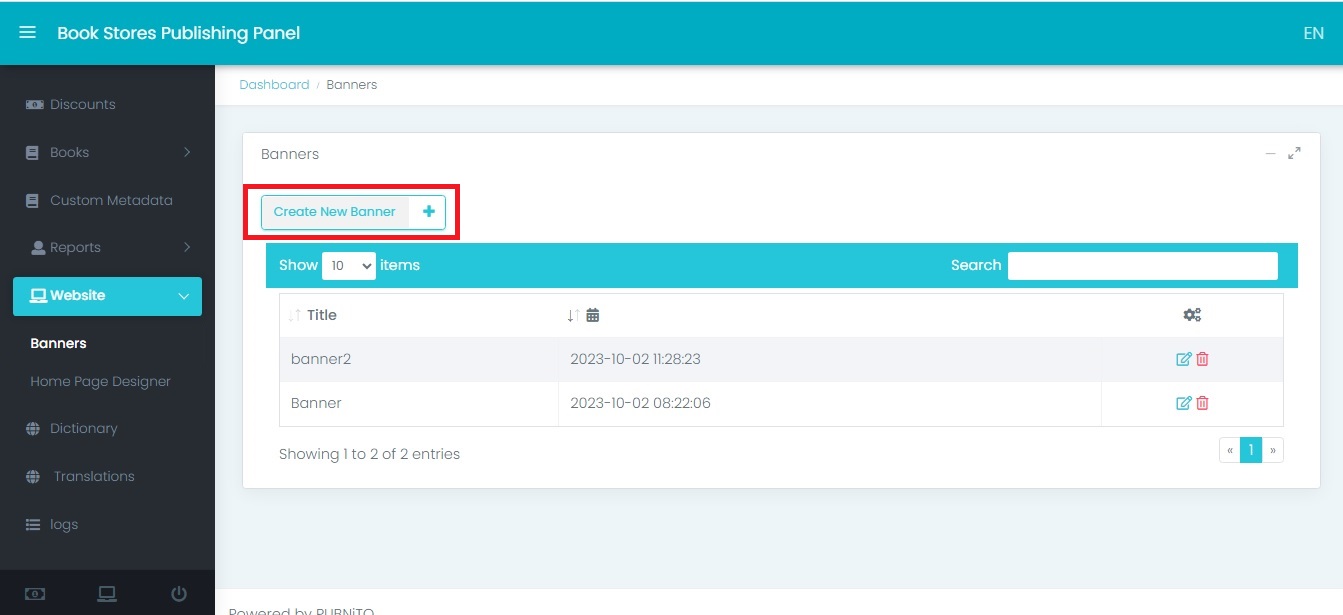
Task: Delete the banner2 entry
Action: pos(1202,359)
